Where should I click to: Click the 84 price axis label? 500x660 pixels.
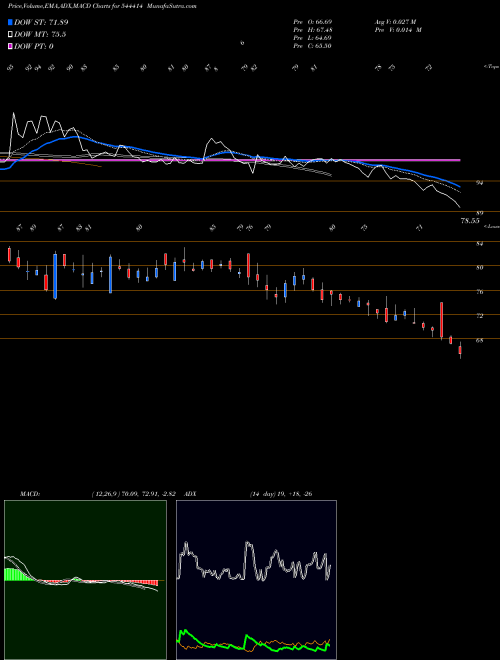[x=479, y=243]
